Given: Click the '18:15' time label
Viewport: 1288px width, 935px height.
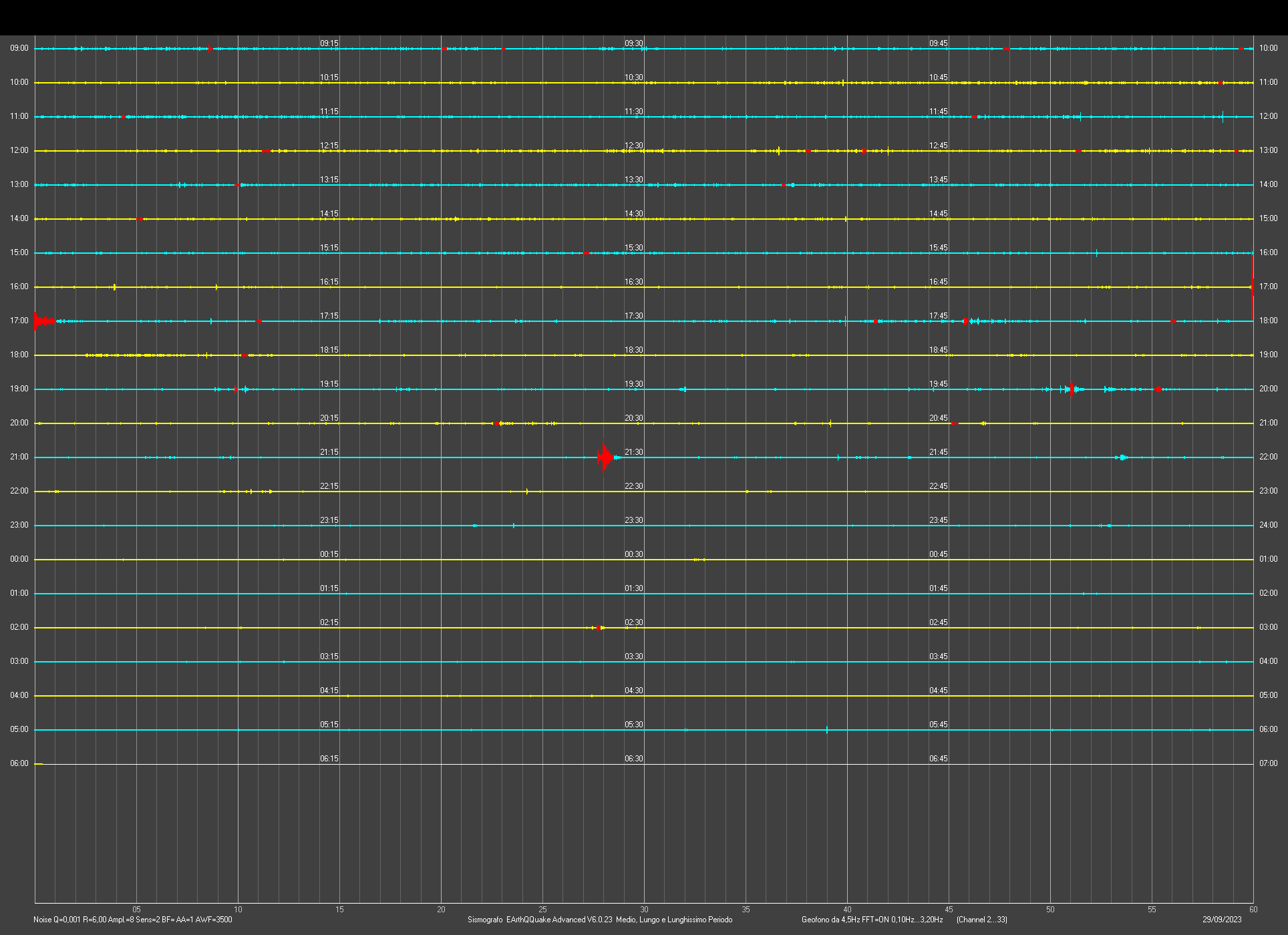Looking at the screenshot, I should tap(329, 350).
